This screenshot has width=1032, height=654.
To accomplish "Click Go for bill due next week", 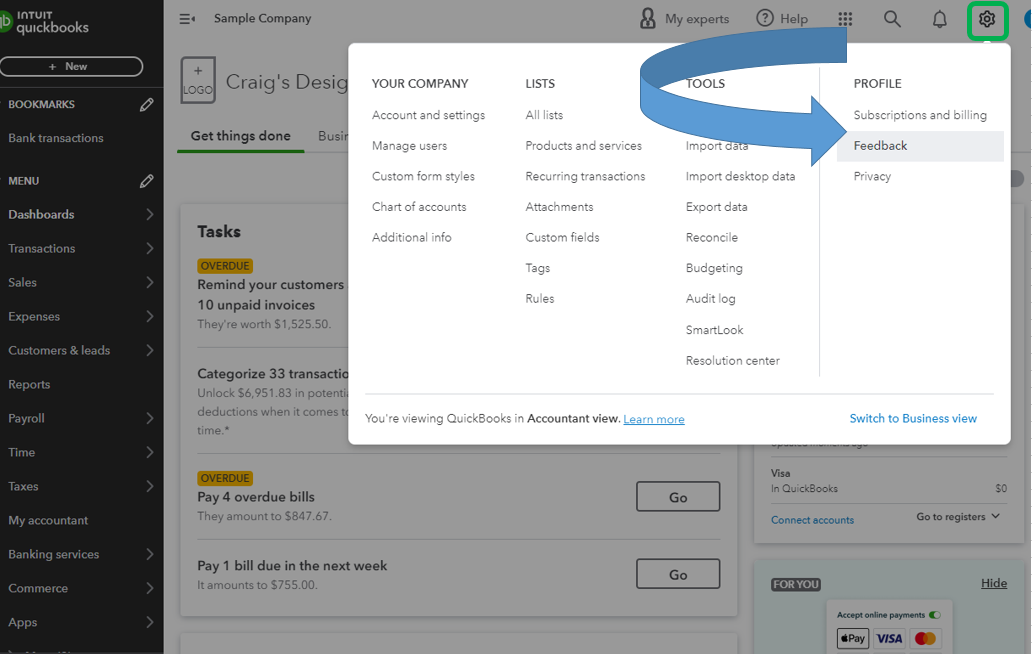I will [678, 574].
